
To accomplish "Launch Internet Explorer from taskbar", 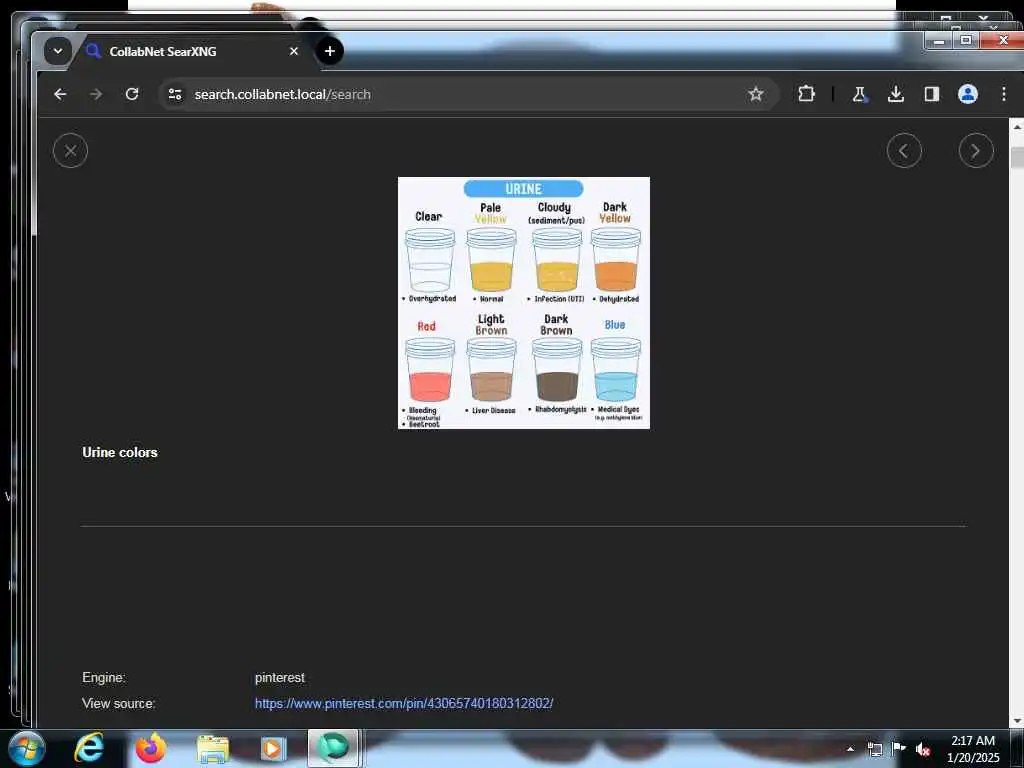I will (89, 748).
